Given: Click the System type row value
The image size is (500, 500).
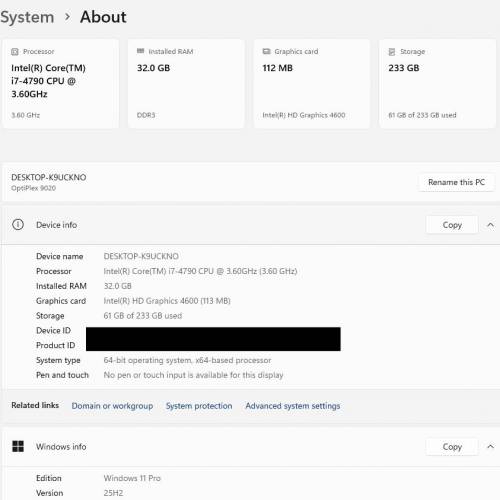Looking at the screenshot, I should [x=187, y=360].
